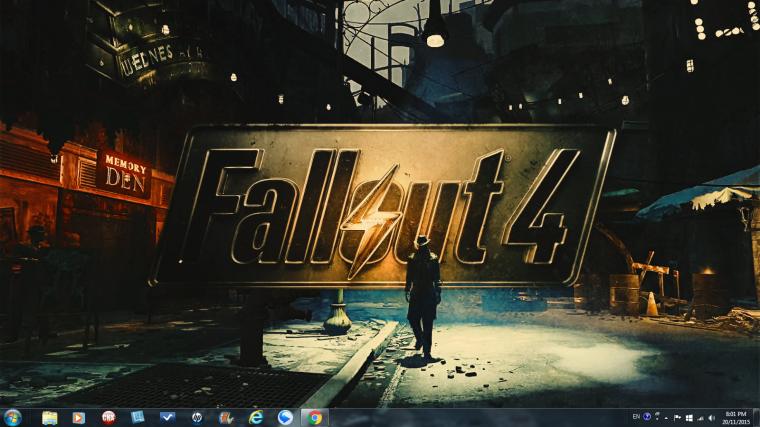Image resolution: width=760 pixels, height=427 pixels.
Task: Launch the orange media player taskbar icon
Action: pyautogui.click(x=79, y=418)
